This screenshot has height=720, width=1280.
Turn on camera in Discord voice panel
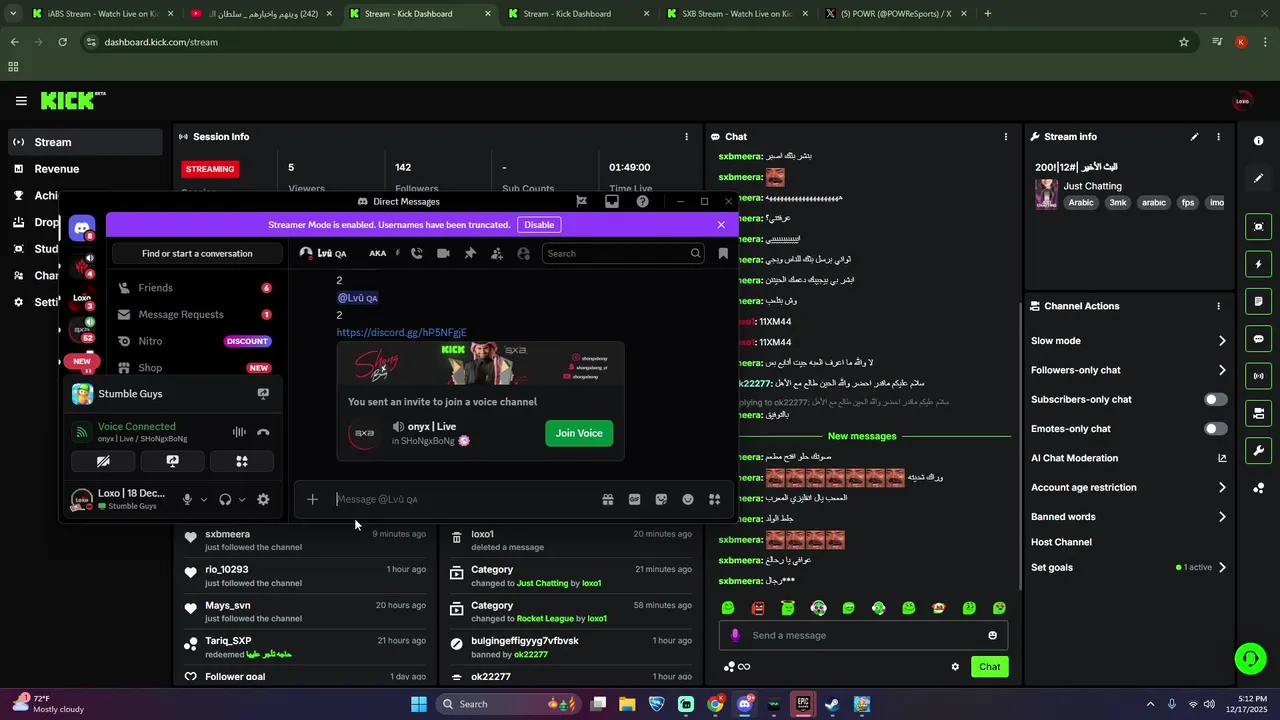(x=103, y=461)
